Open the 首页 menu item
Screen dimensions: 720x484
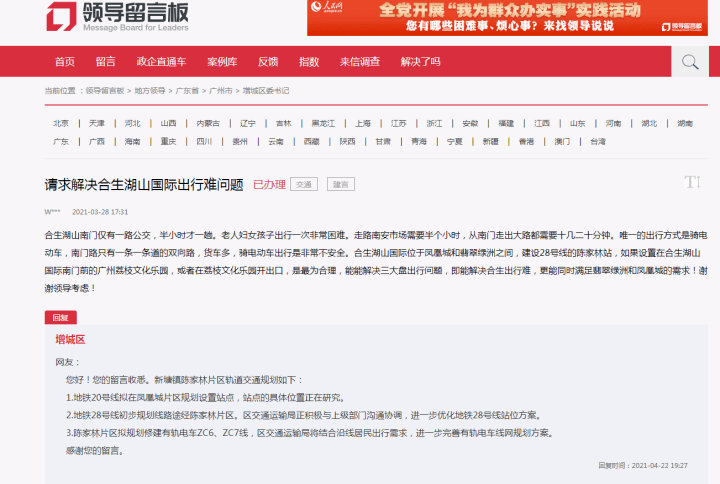click(65, 62)
